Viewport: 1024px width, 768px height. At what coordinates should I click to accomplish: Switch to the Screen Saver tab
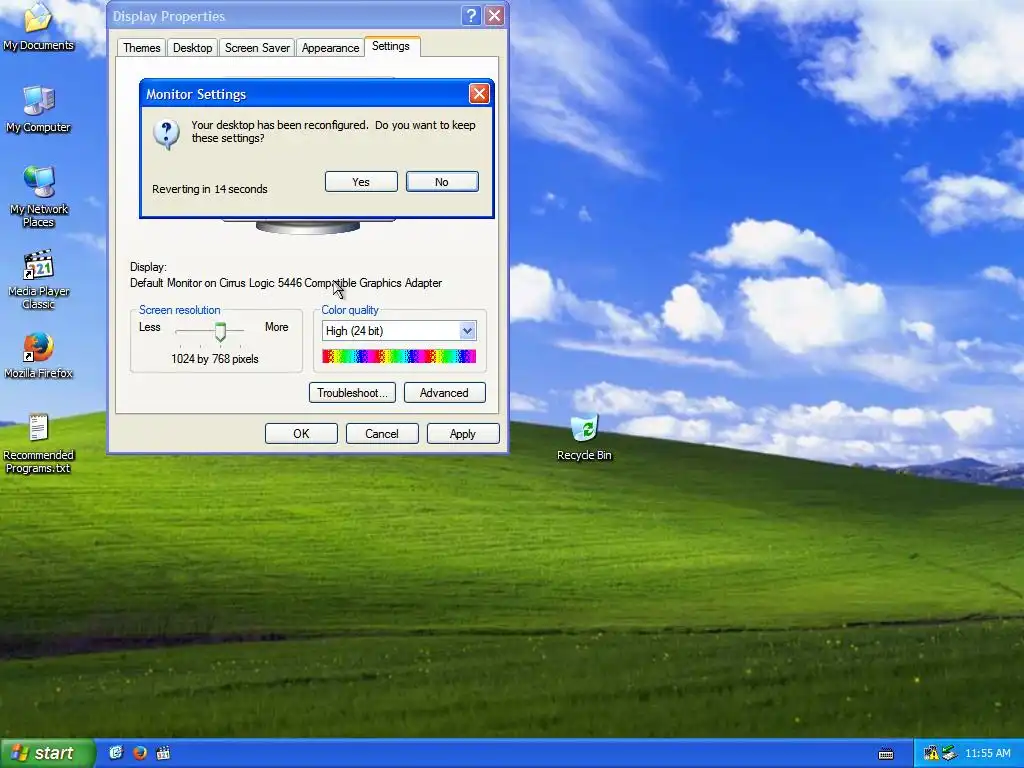[x=257, y=48]
